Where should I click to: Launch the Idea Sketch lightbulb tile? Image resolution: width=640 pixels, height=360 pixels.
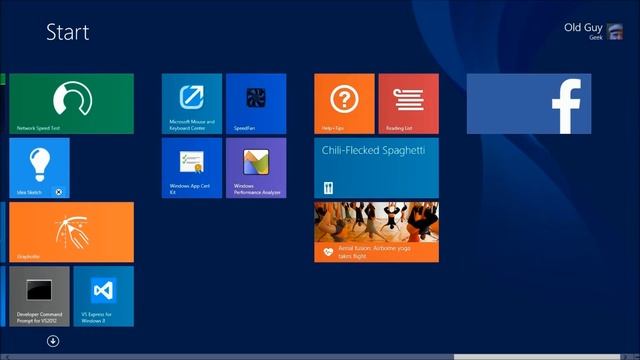click(39, 168)
